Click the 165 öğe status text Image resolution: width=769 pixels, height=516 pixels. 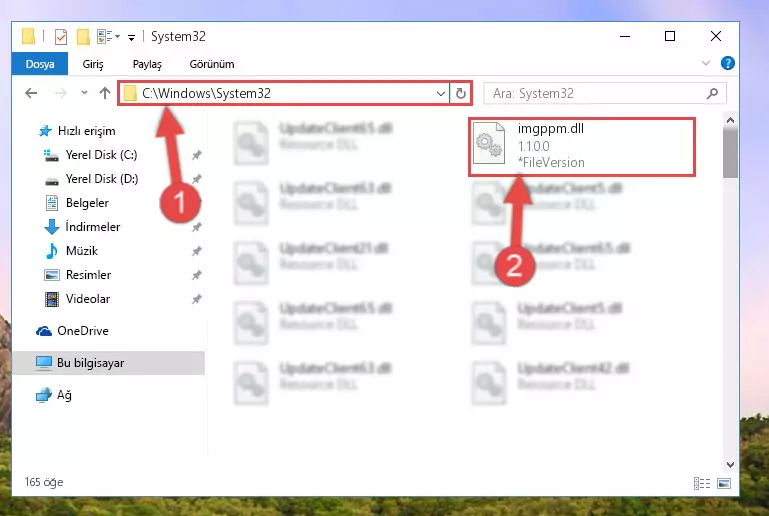(44, 483)
